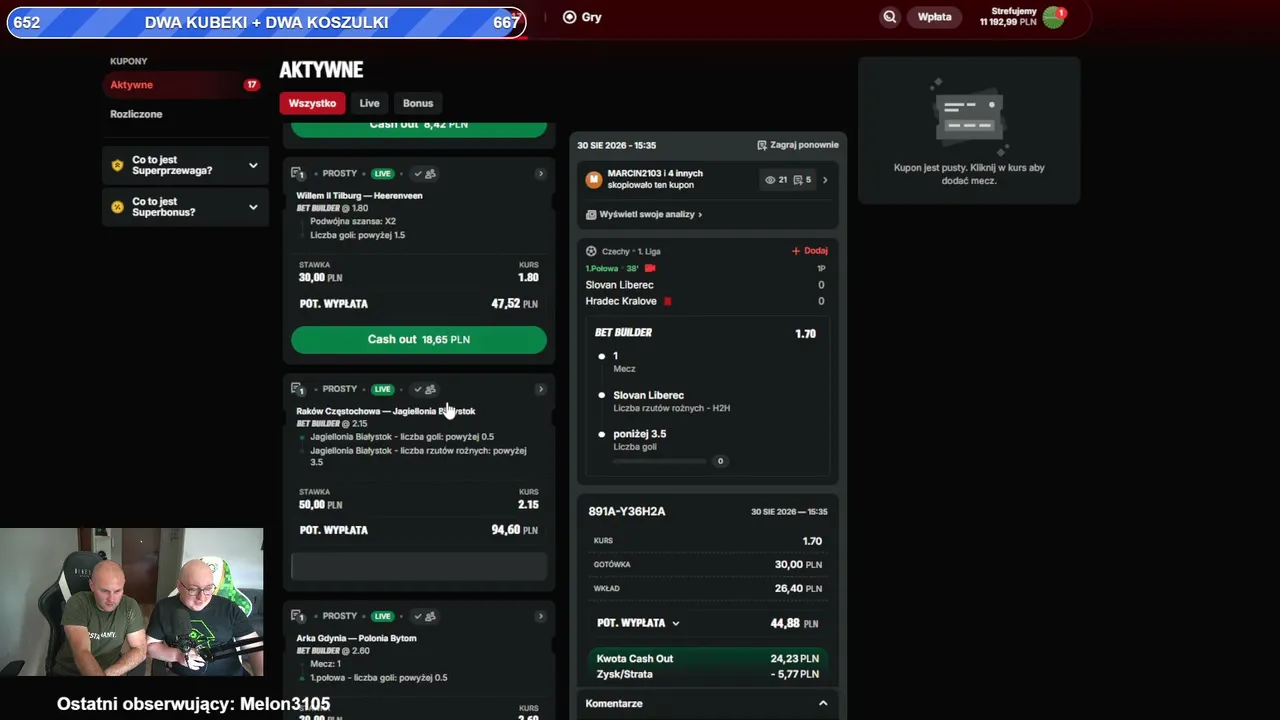Click the red 17 badge beside Aktywne
1280x720 pixels.
click(252, 85)
